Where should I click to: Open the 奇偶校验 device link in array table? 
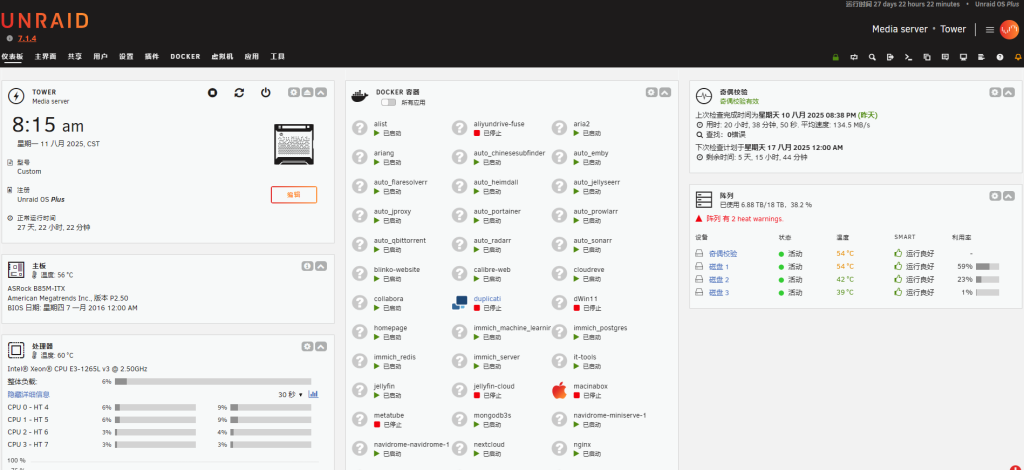coord(723,254)
